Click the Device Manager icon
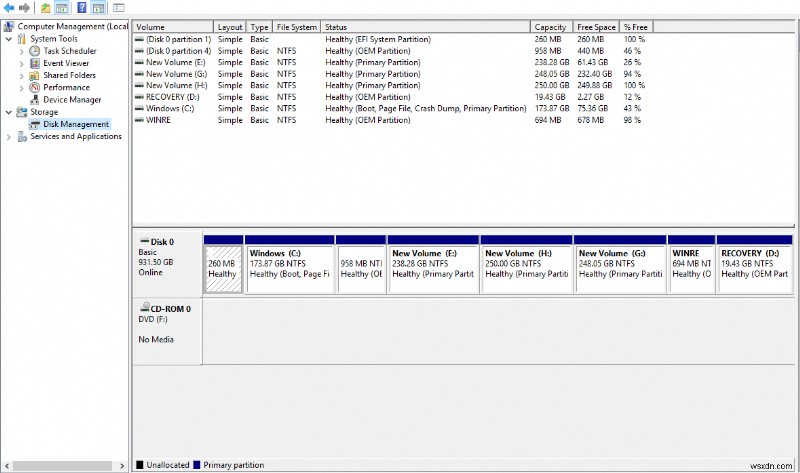This screenshot has width=800, height=473. click(34, 99)
